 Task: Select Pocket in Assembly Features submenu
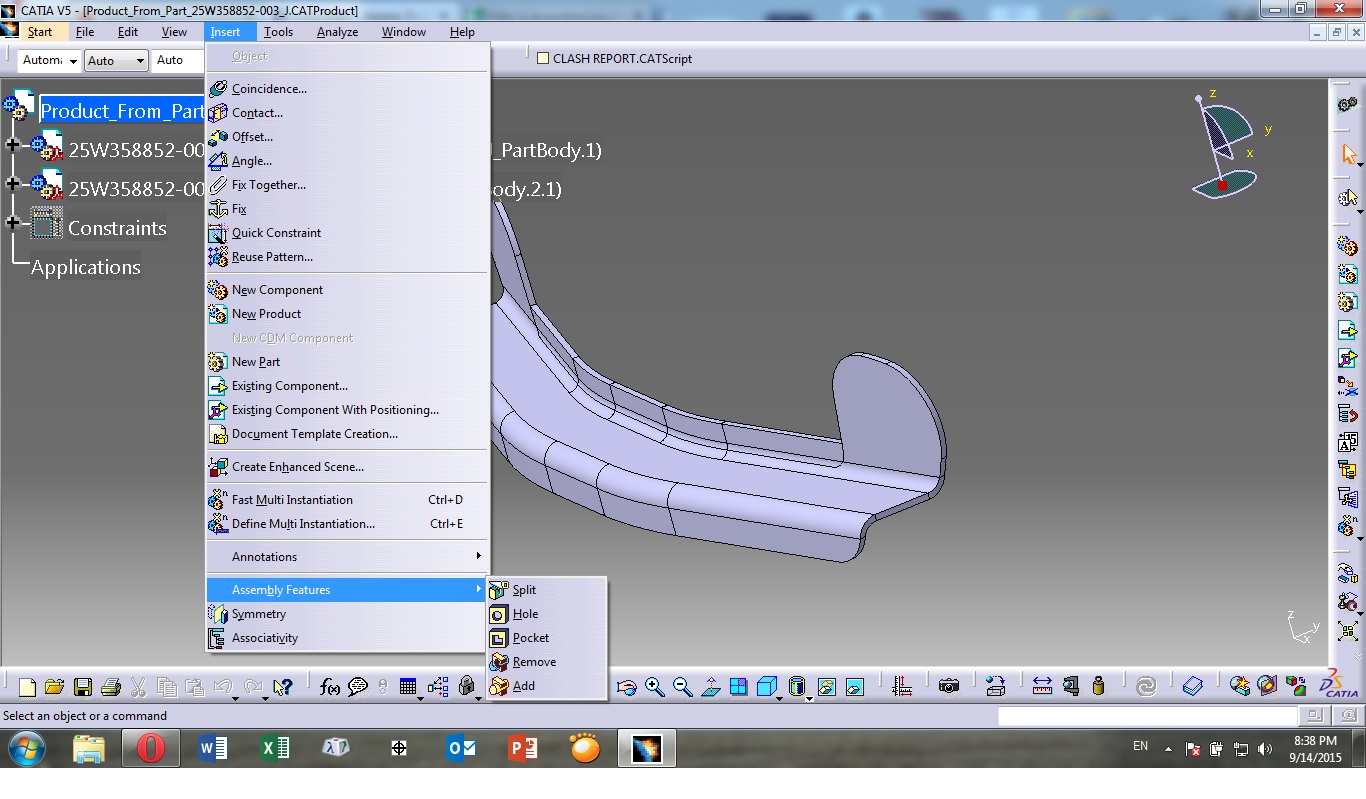point(546,637)
